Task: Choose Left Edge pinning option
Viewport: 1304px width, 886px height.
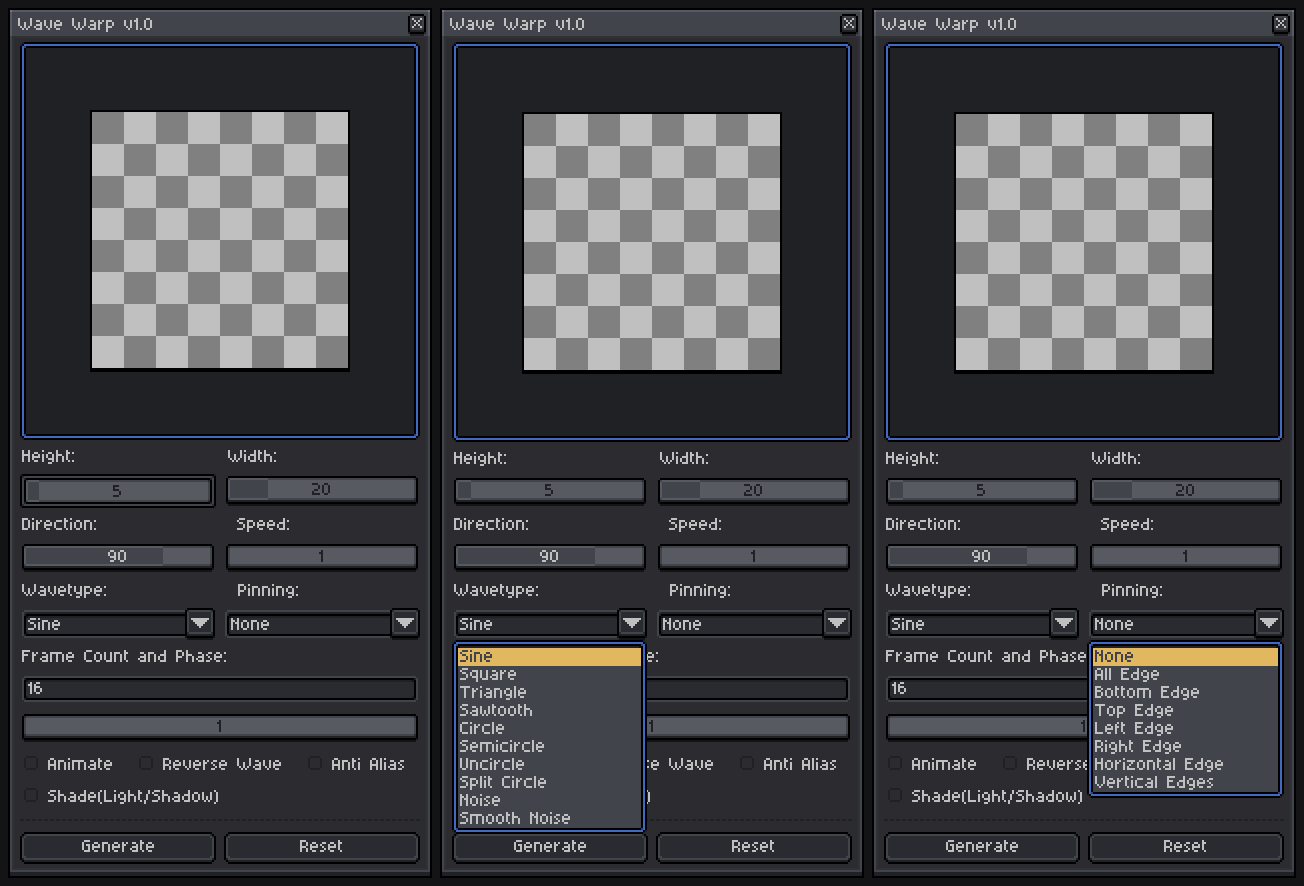Action: point(1185,728)
